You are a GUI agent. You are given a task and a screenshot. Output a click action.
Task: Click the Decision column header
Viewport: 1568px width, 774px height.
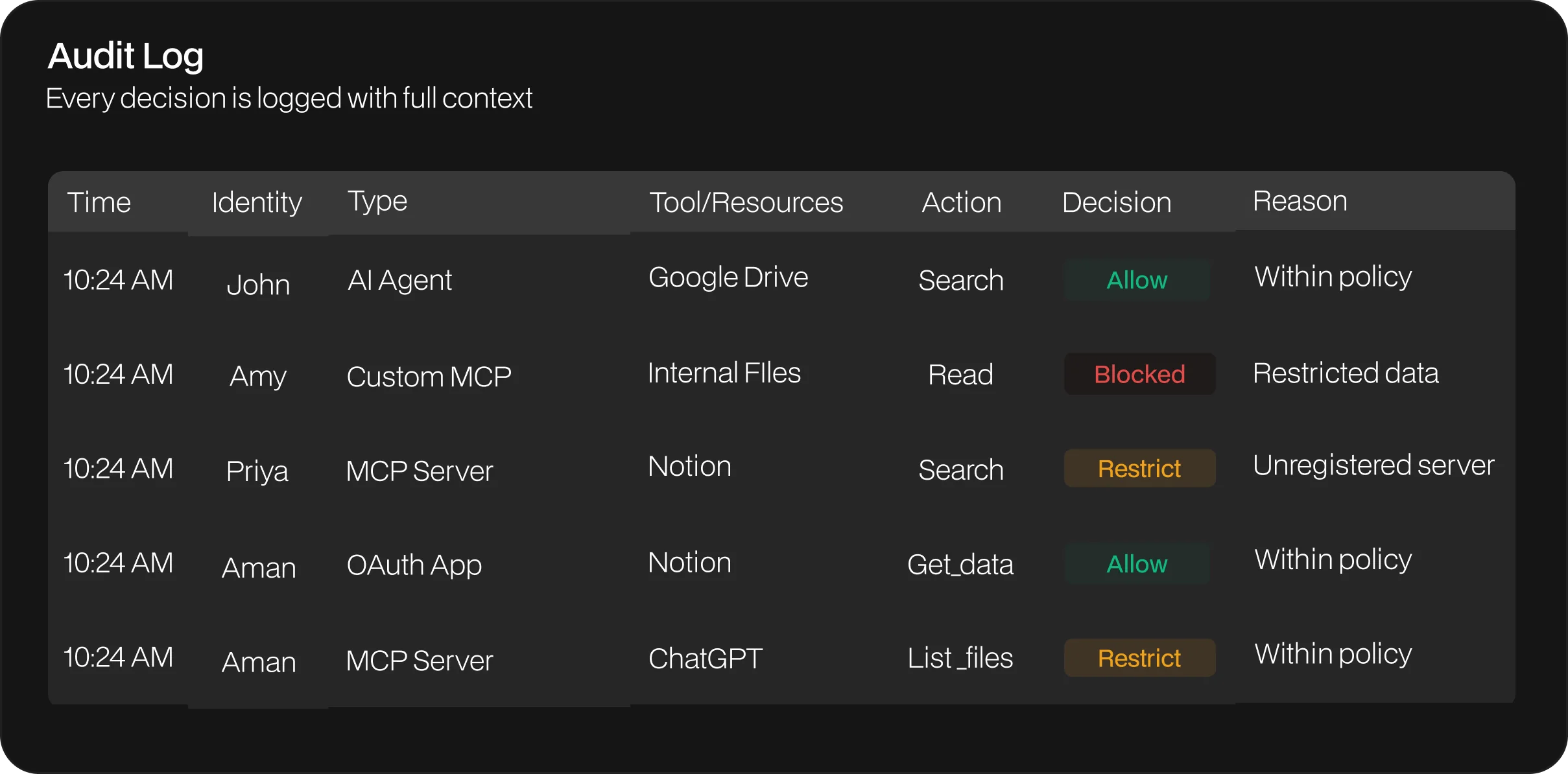tap(1117, 202)
